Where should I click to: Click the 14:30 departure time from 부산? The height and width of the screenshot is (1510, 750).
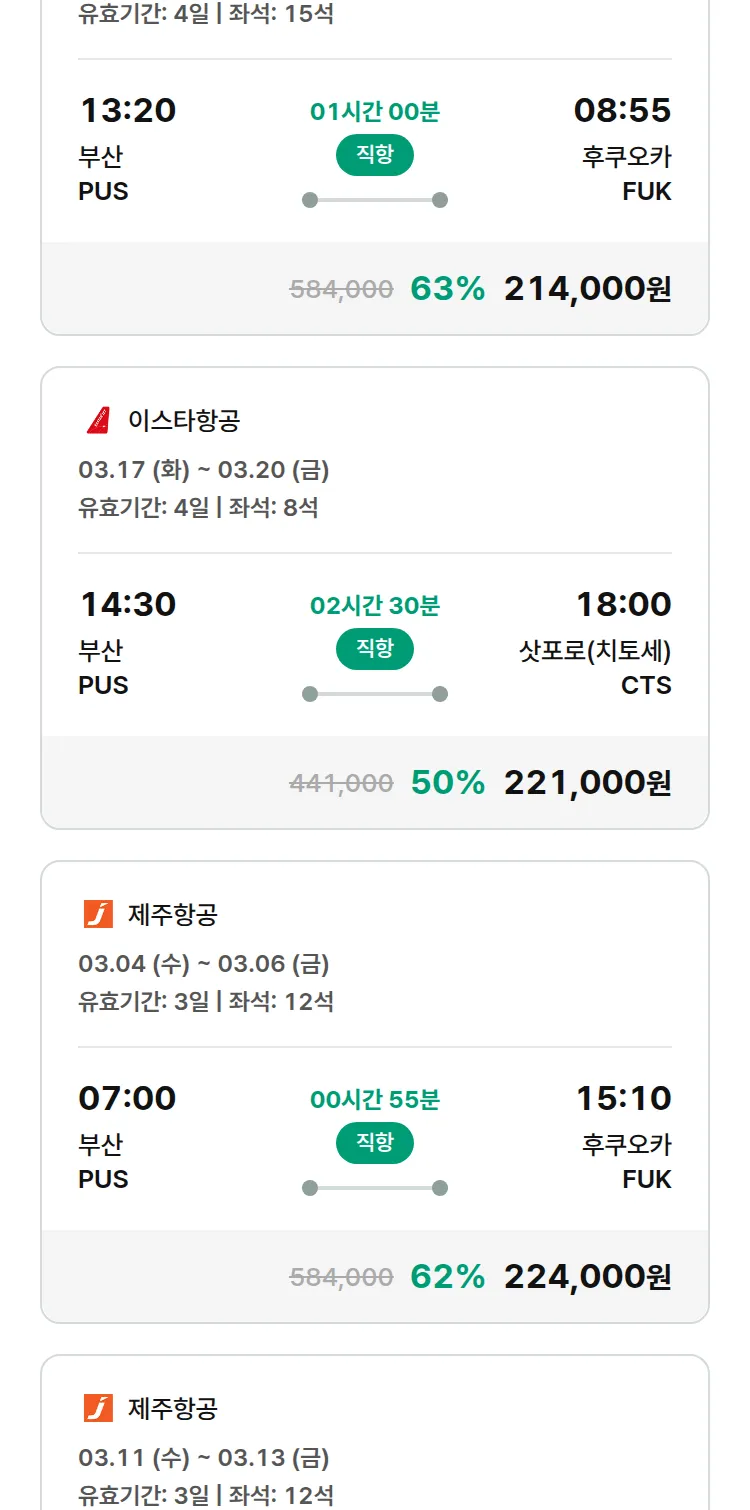(128, 604)
